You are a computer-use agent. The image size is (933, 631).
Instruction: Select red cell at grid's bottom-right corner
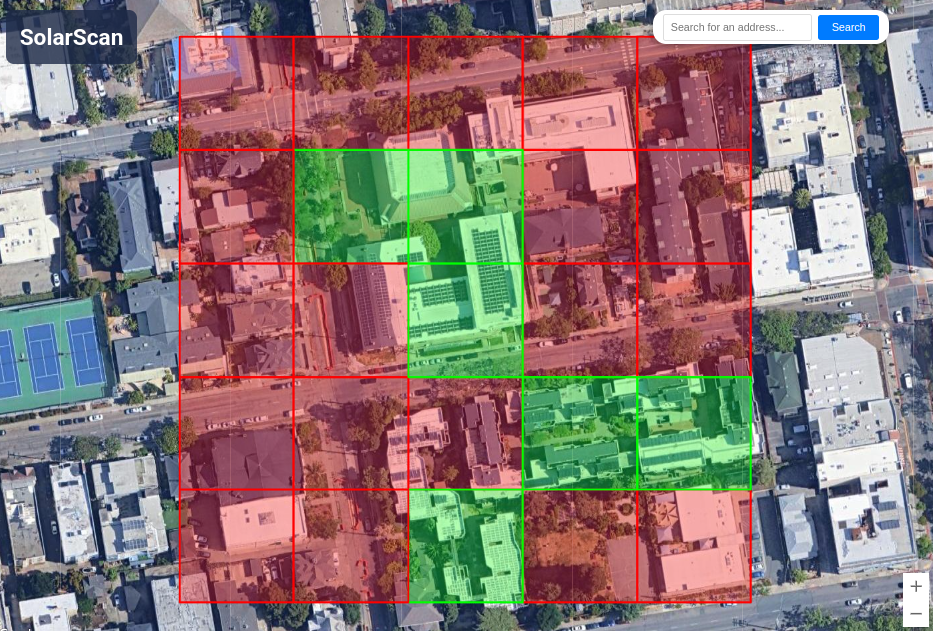point(694,546)
